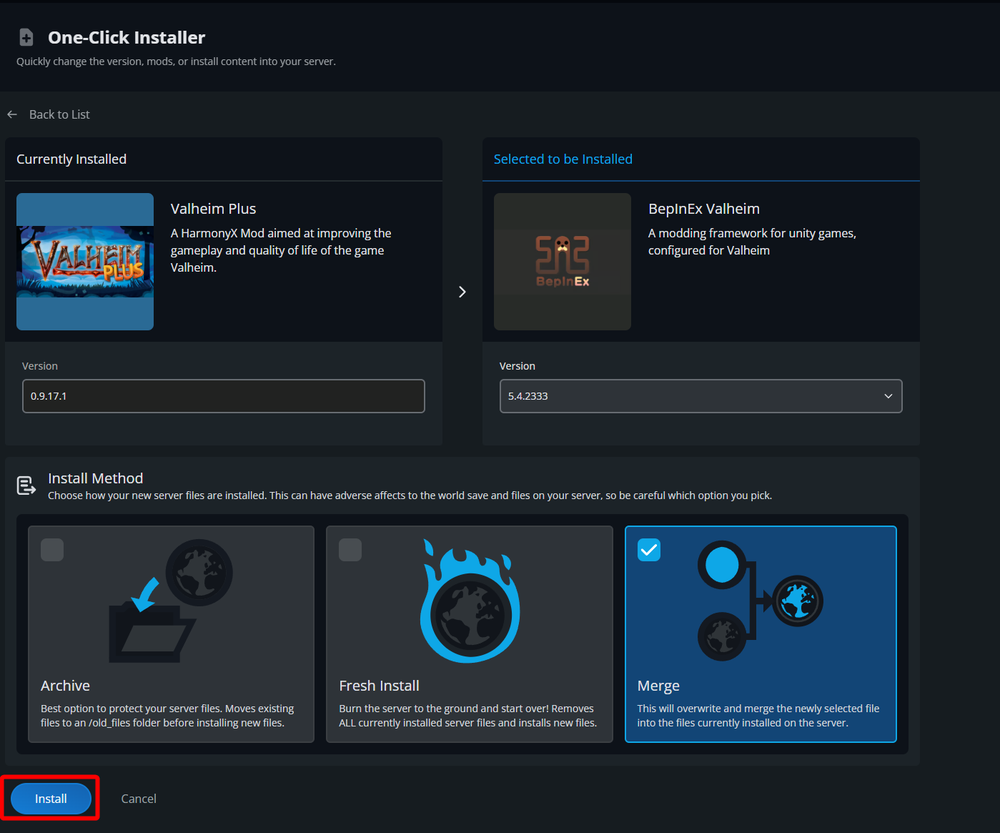
Task: Click the Merge branching globes illustration
Action: pyautogui.click(x=760, y=601)
